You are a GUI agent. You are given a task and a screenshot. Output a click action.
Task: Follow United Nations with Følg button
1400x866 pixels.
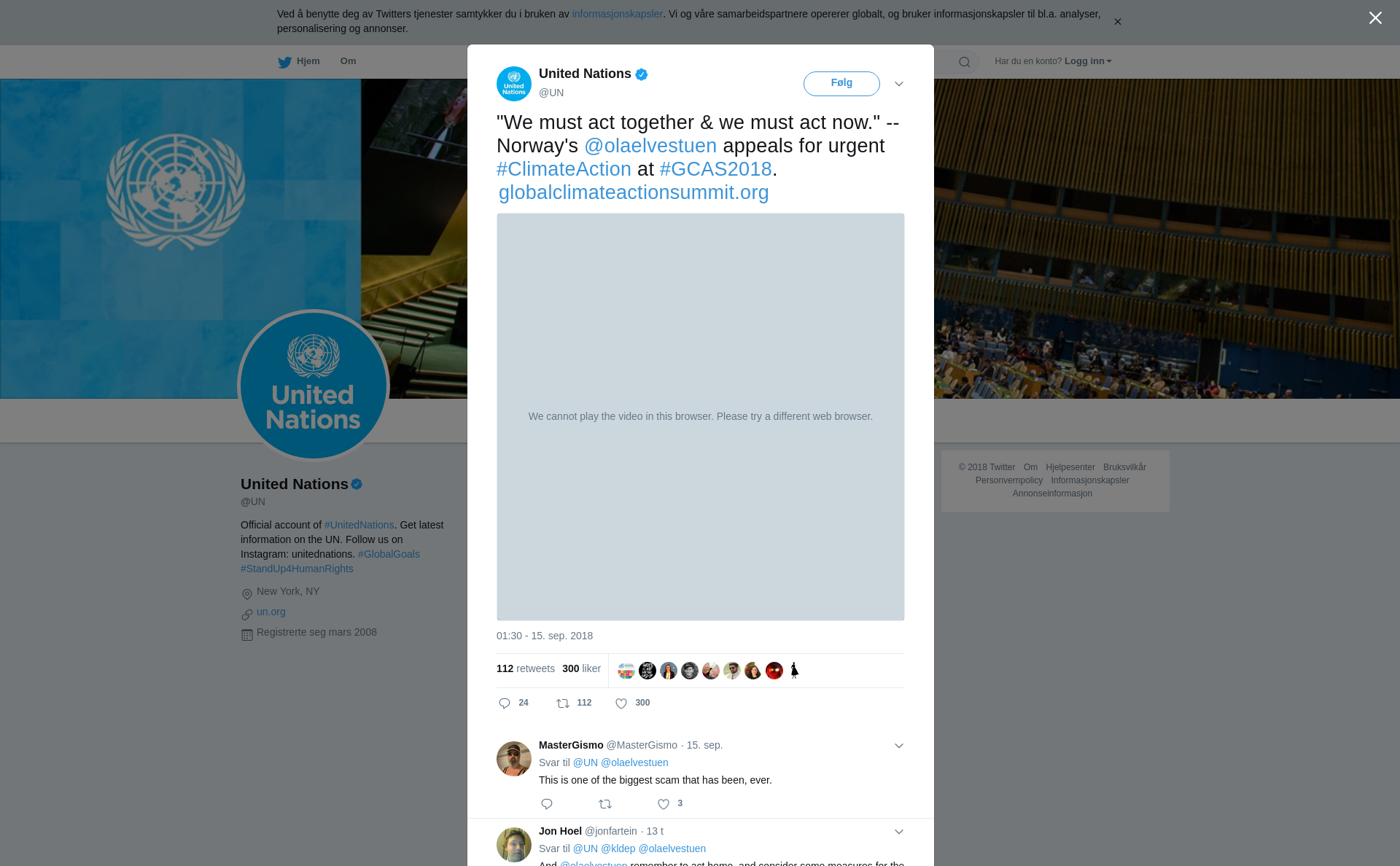point(841,83)
